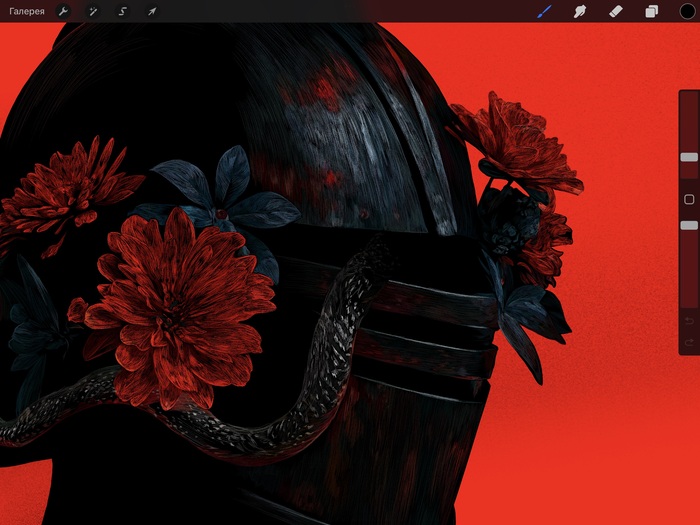Activate the Selection tool (S icon)
Viewport: 700px width, 525px height.
[122, 11]
